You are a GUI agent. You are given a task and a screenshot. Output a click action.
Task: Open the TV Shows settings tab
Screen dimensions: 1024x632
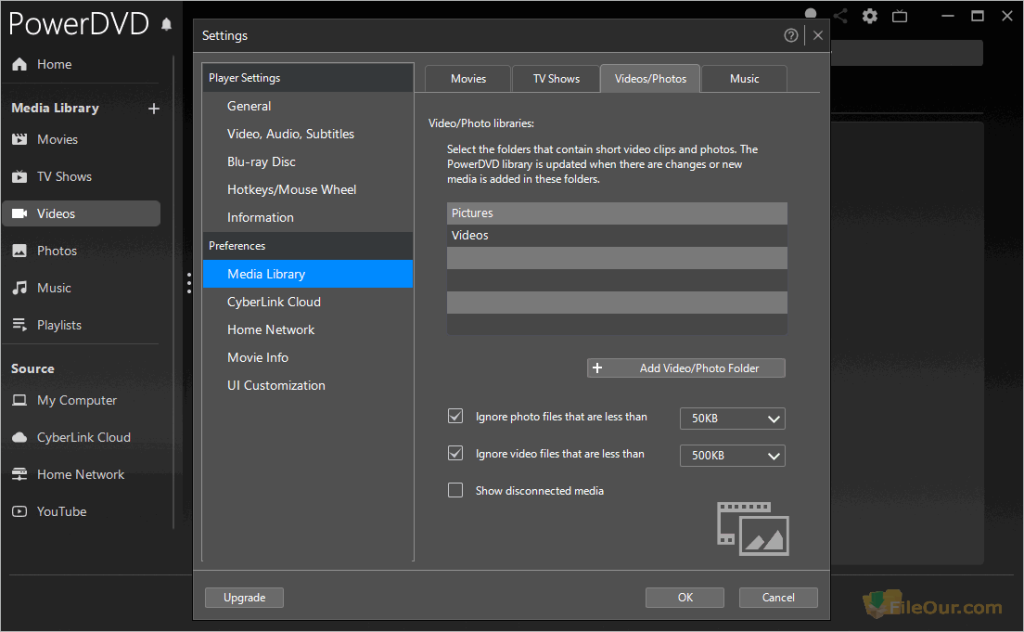pos(555,78)
